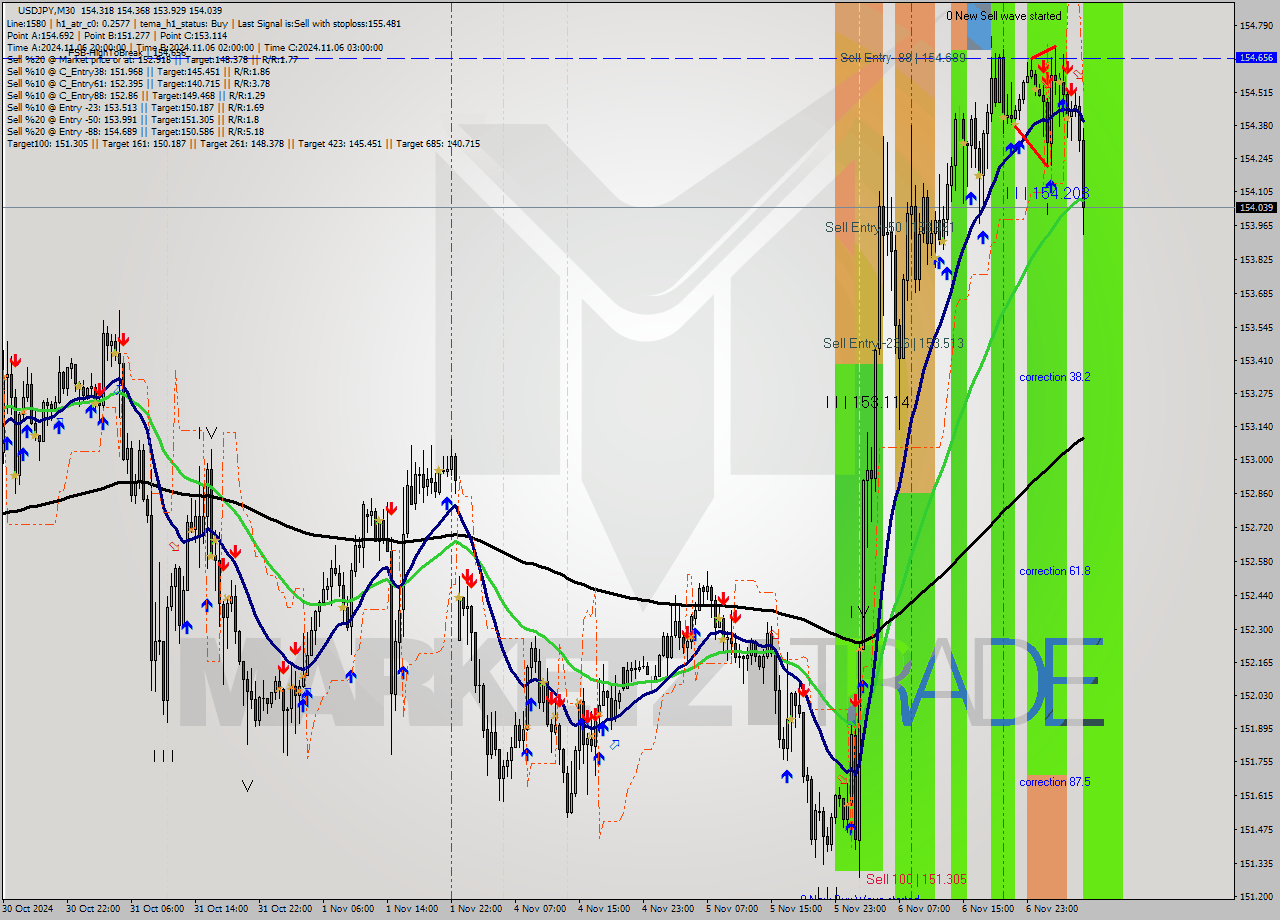Click the '0 New Sell wave started' label

tap(1004, 16)
